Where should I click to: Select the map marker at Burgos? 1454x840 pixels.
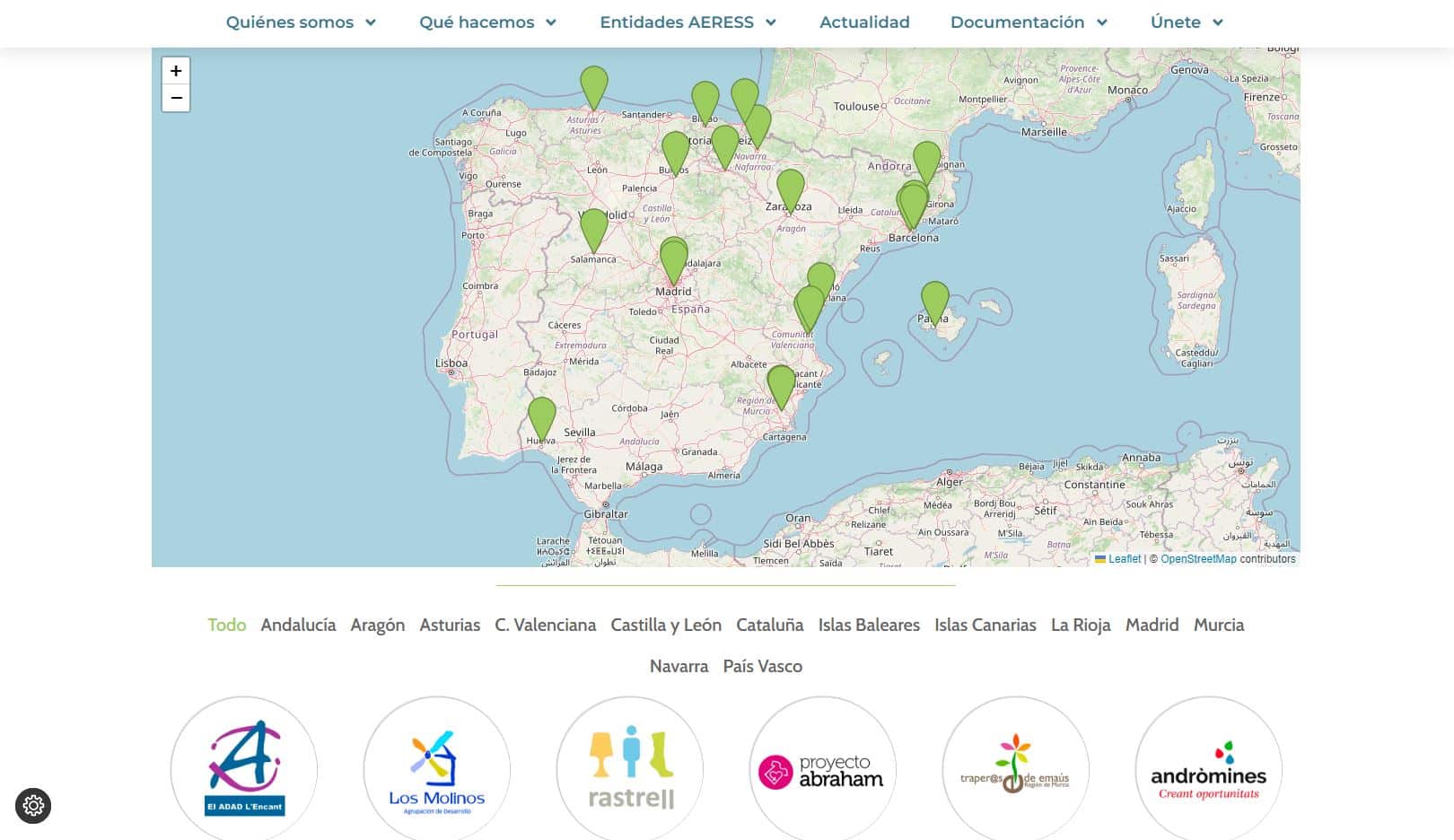[675, 153]
